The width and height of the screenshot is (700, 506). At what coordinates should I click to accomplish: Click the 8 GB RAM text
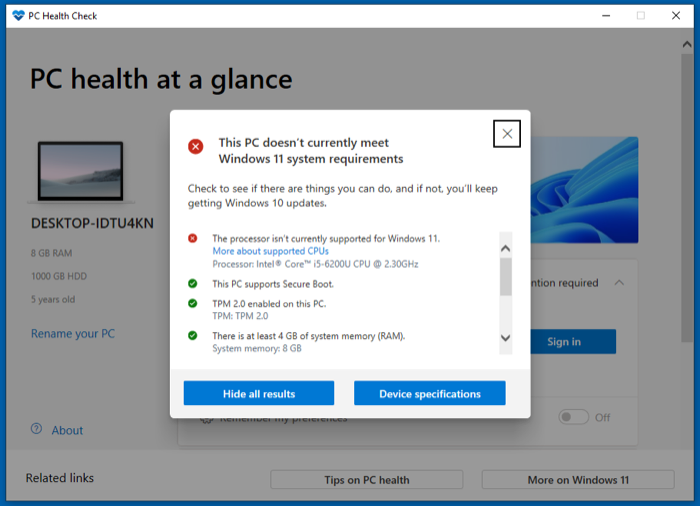click(x=51, y=253)
